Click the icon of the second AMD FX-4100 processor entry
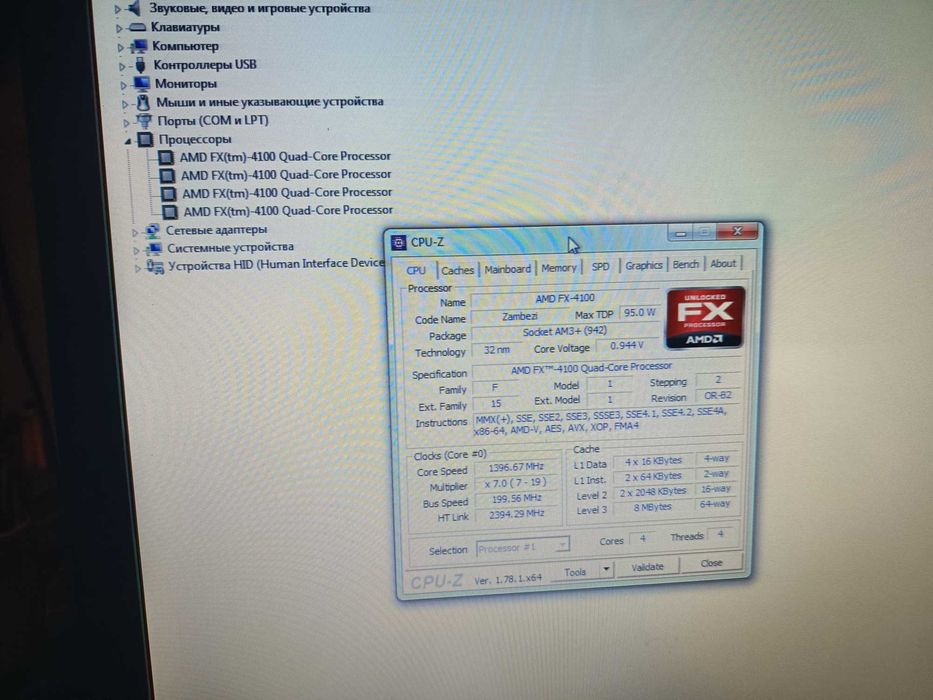 [167, 176]
